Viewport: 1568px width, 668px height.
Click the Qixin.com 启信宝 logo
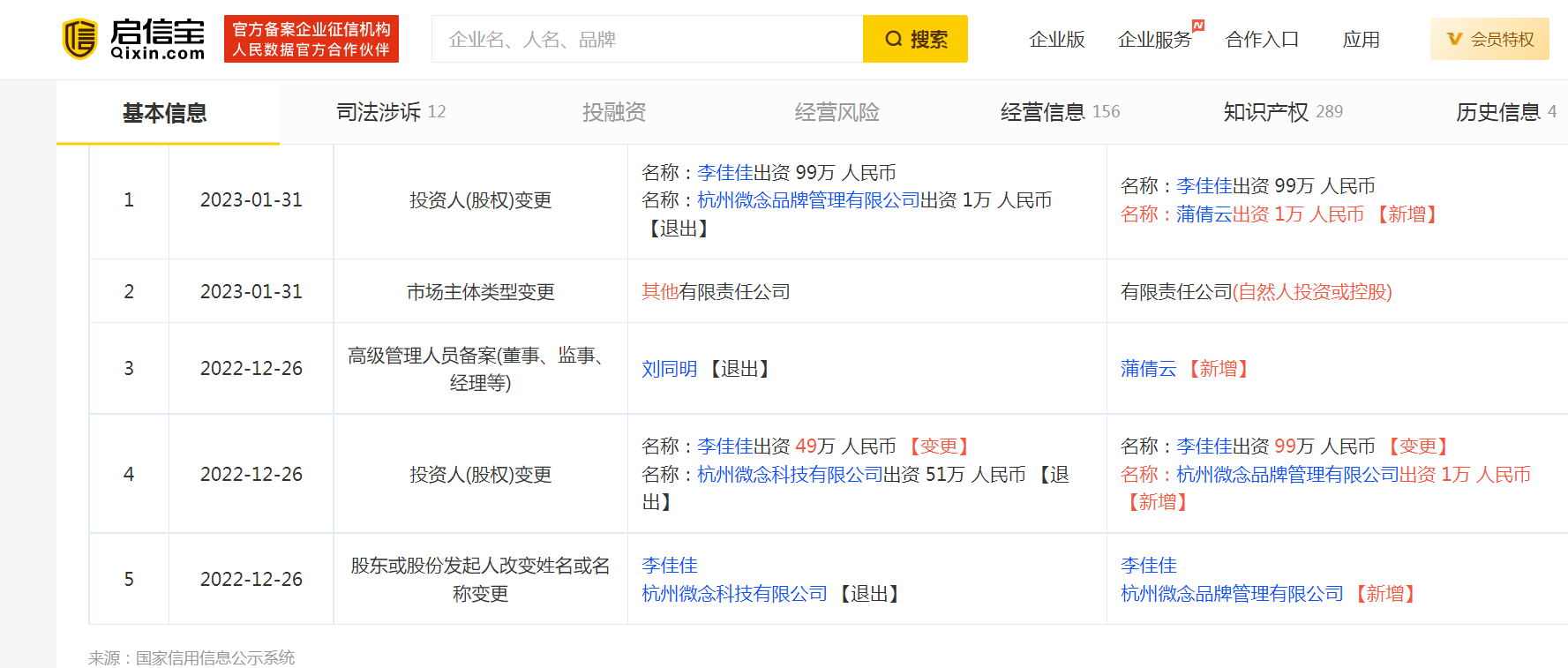tap(133, 39)
